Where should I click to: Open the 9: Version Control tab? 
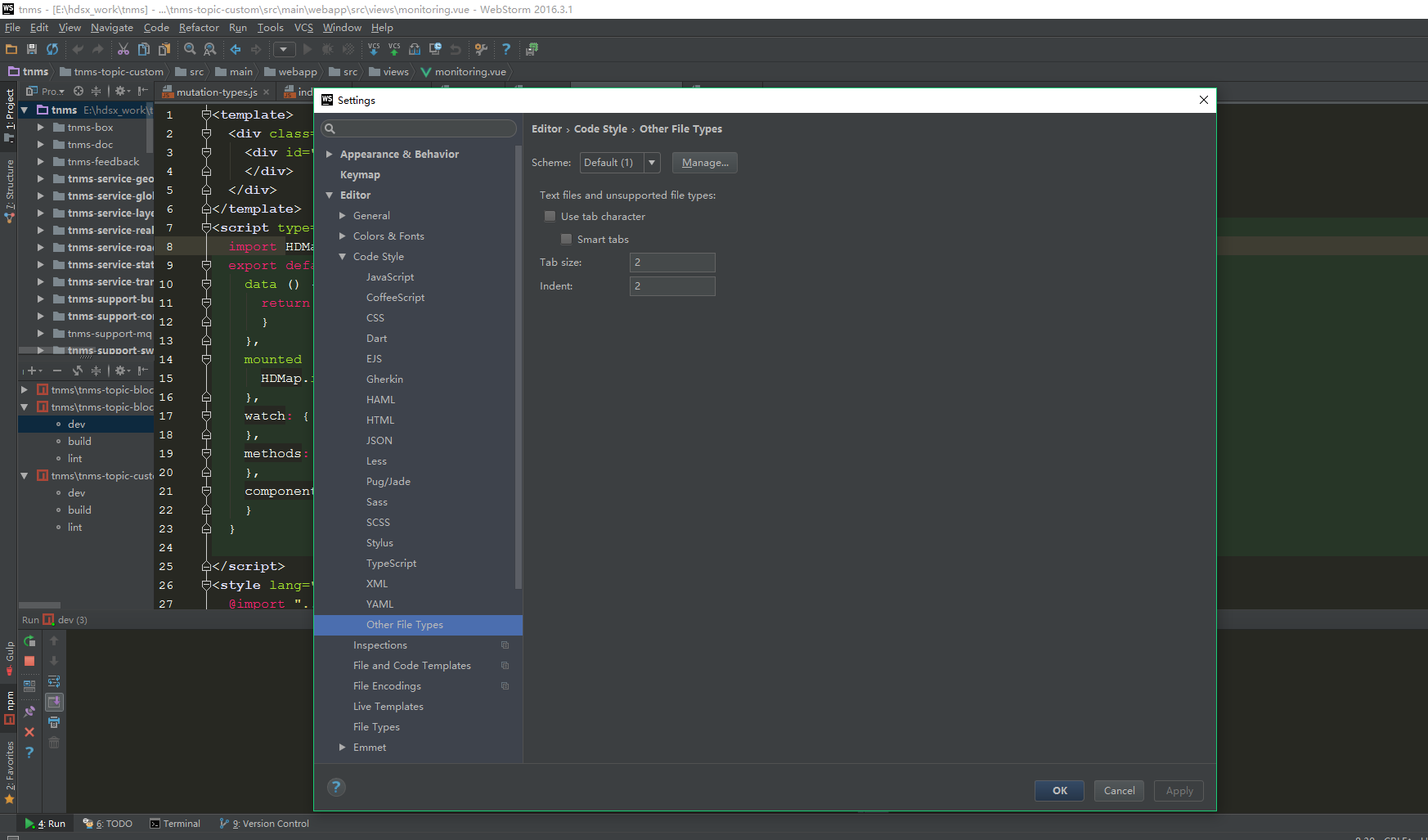click(x=264, y=824)
